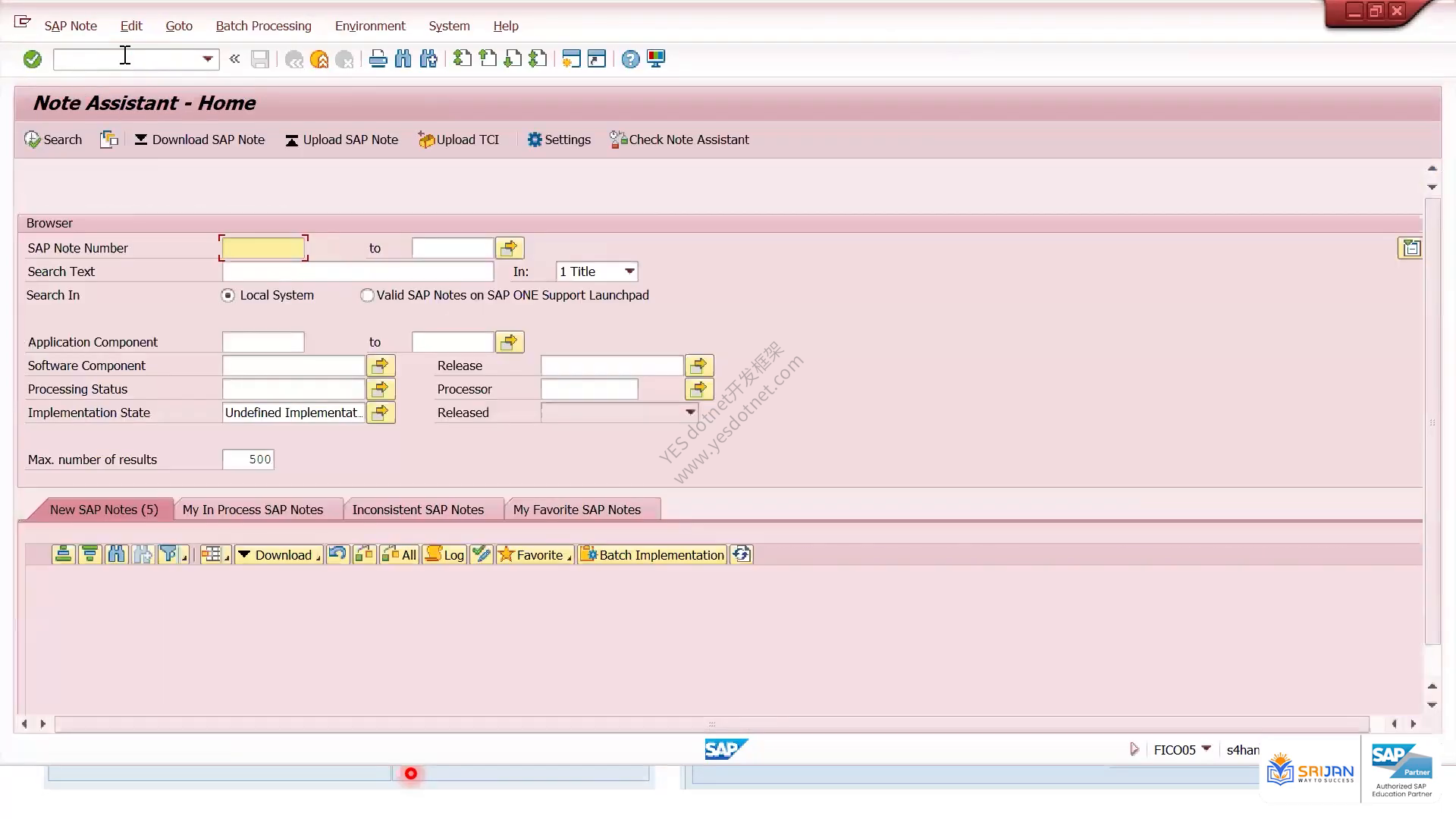Click the horizontal scrollbar at bottom

[x=711, y=724]
